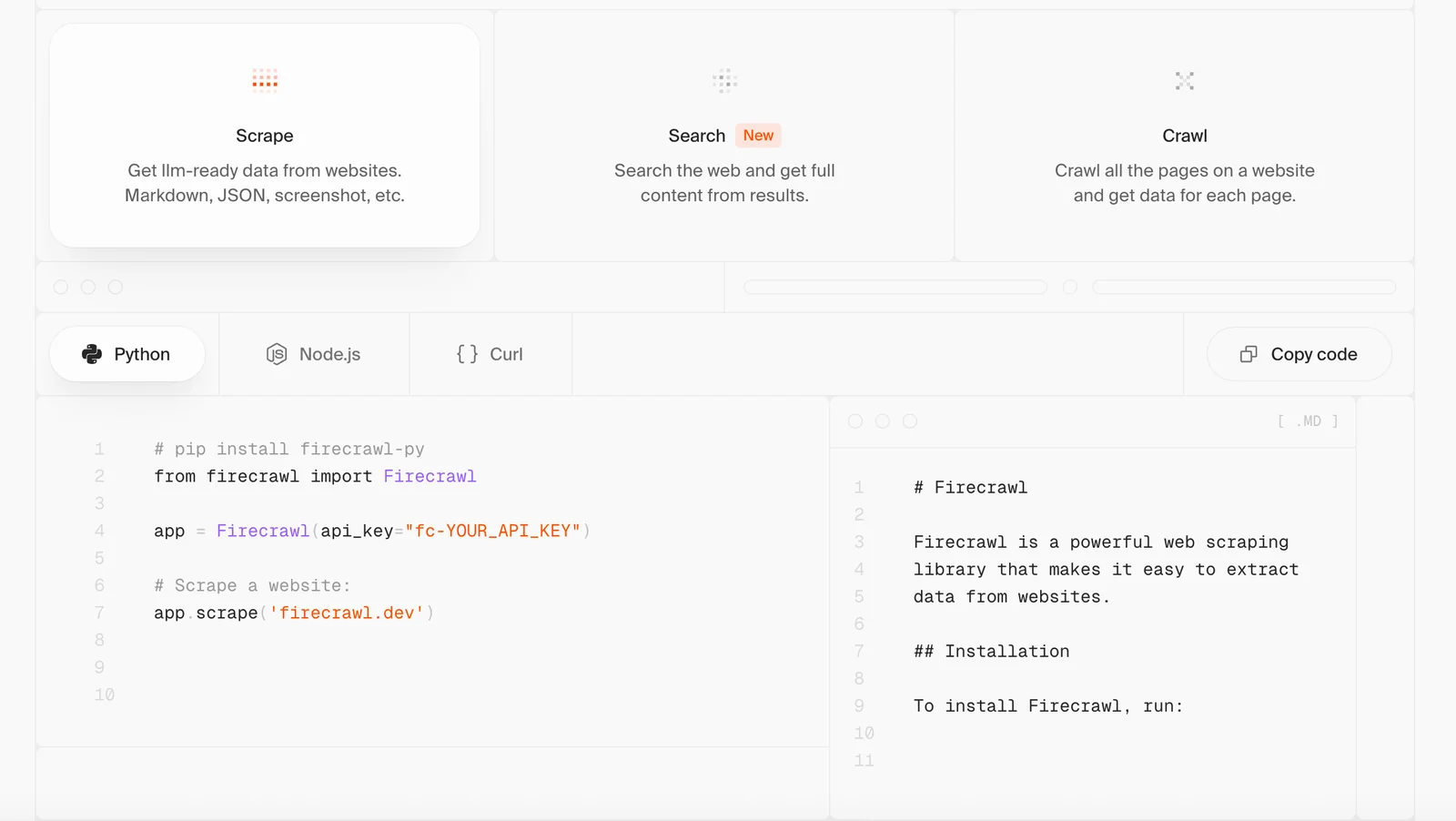This screenshot has height=821, width=1456.
Task: Switch to the Search feature heading
Action: point(696,136)
